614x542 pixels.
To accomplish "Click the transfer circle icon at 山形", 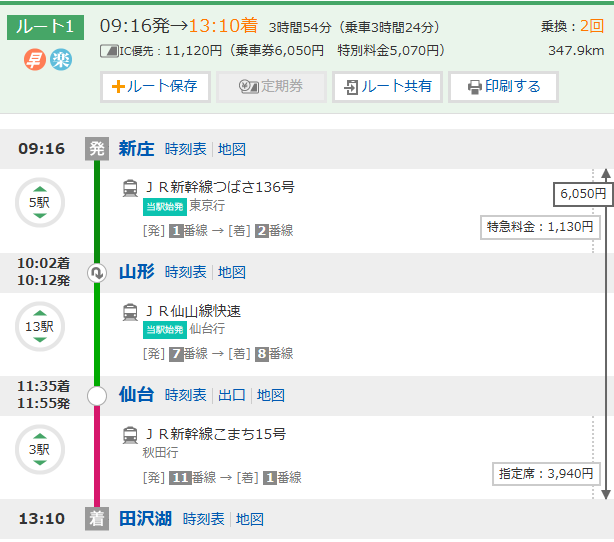I will point(97,272).
